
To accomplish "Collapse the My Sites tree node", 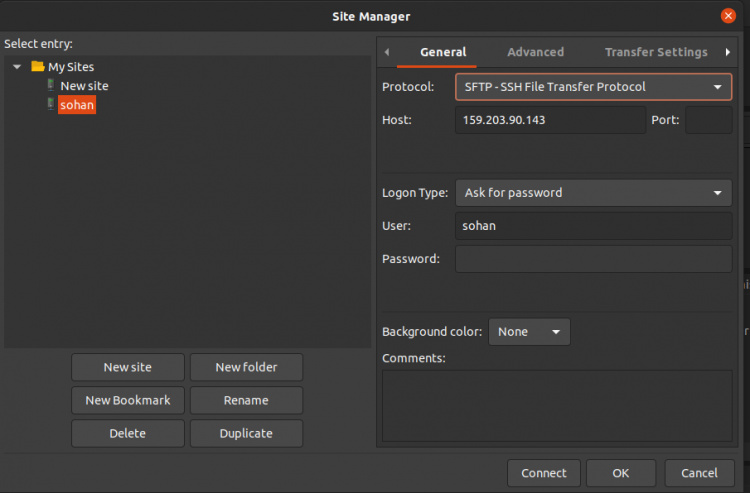I will pos(17,67).
